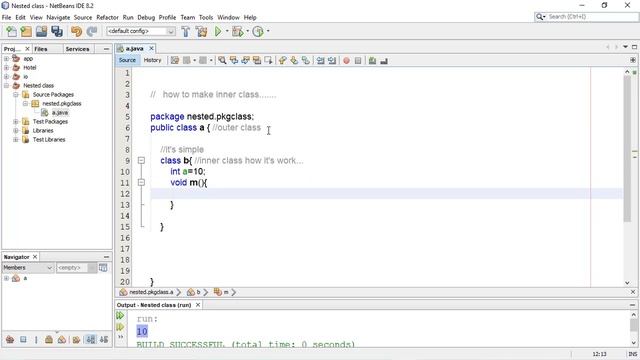Click the Shift Line Left icon

[x=320, y=60]
